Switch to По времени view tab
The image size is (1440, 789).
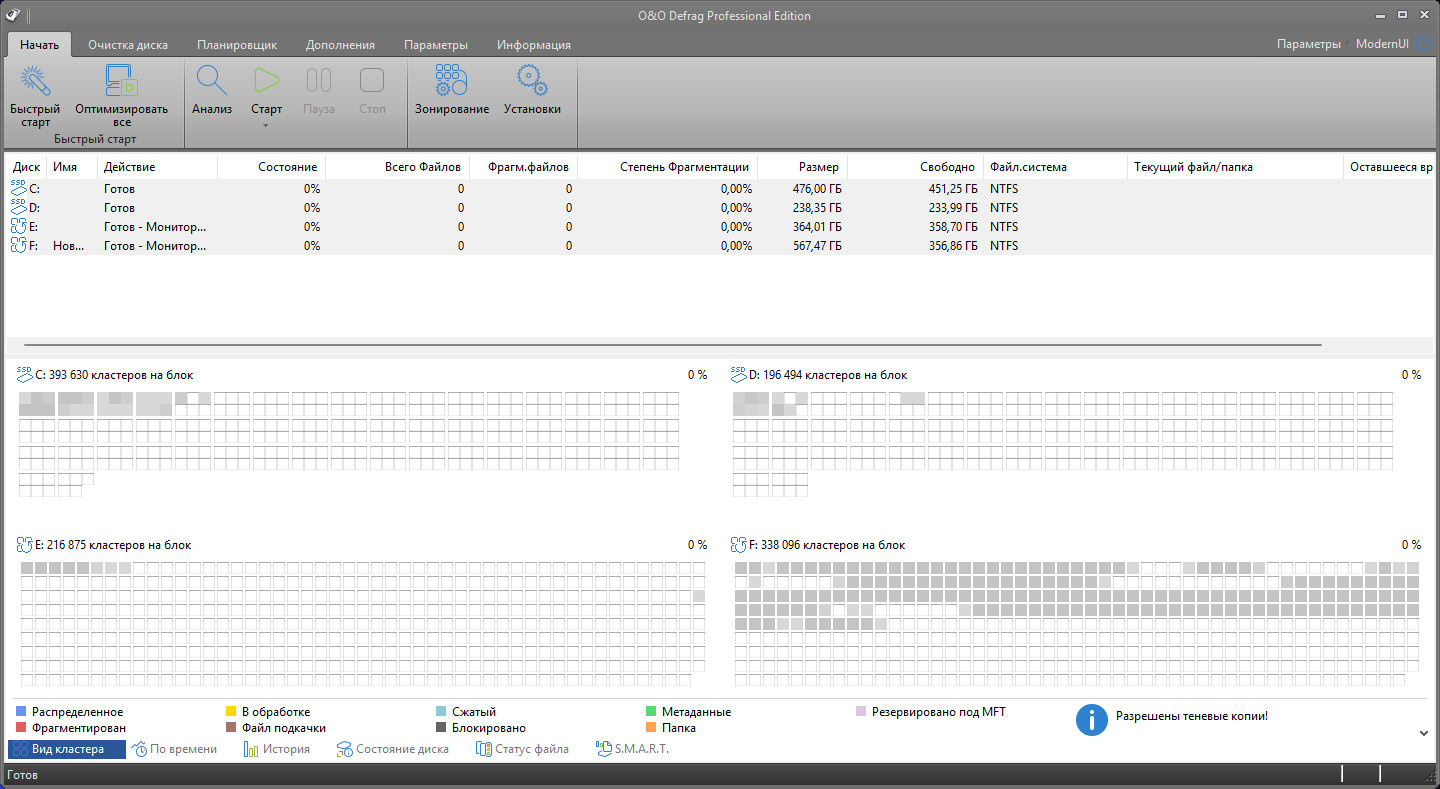175,749
